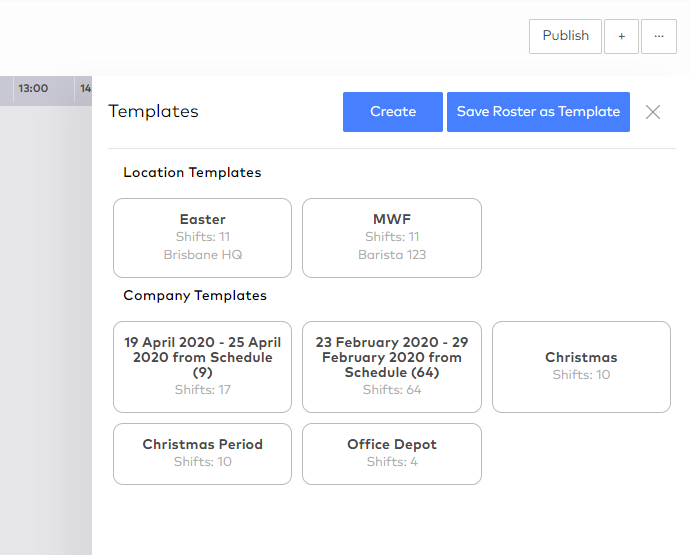
Task: Select the Easter location template
Action: (x=202, y=237)
